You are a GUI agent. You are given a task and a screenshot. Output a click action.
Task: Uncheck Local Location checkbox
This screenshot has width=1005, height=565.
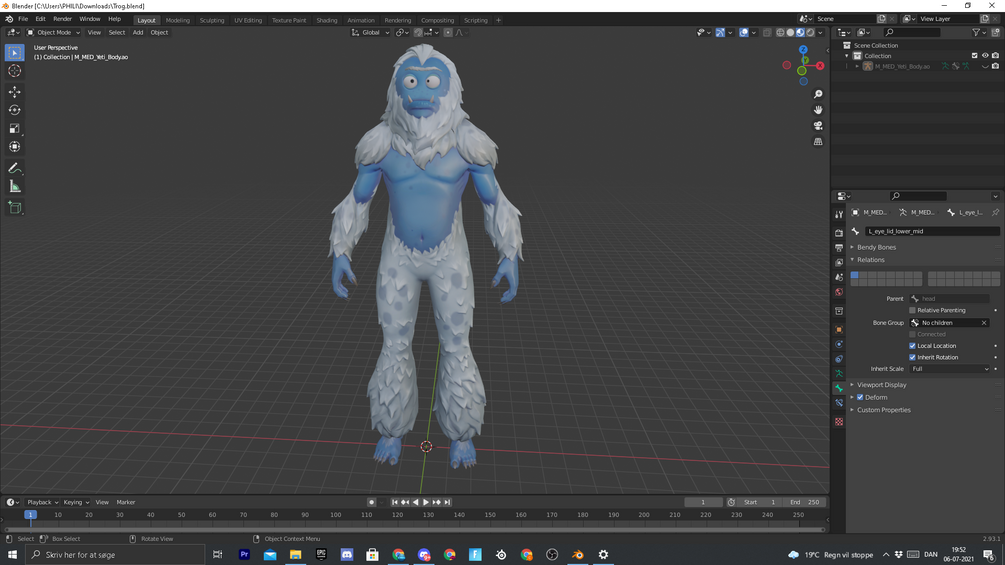(x=912, y=346)
